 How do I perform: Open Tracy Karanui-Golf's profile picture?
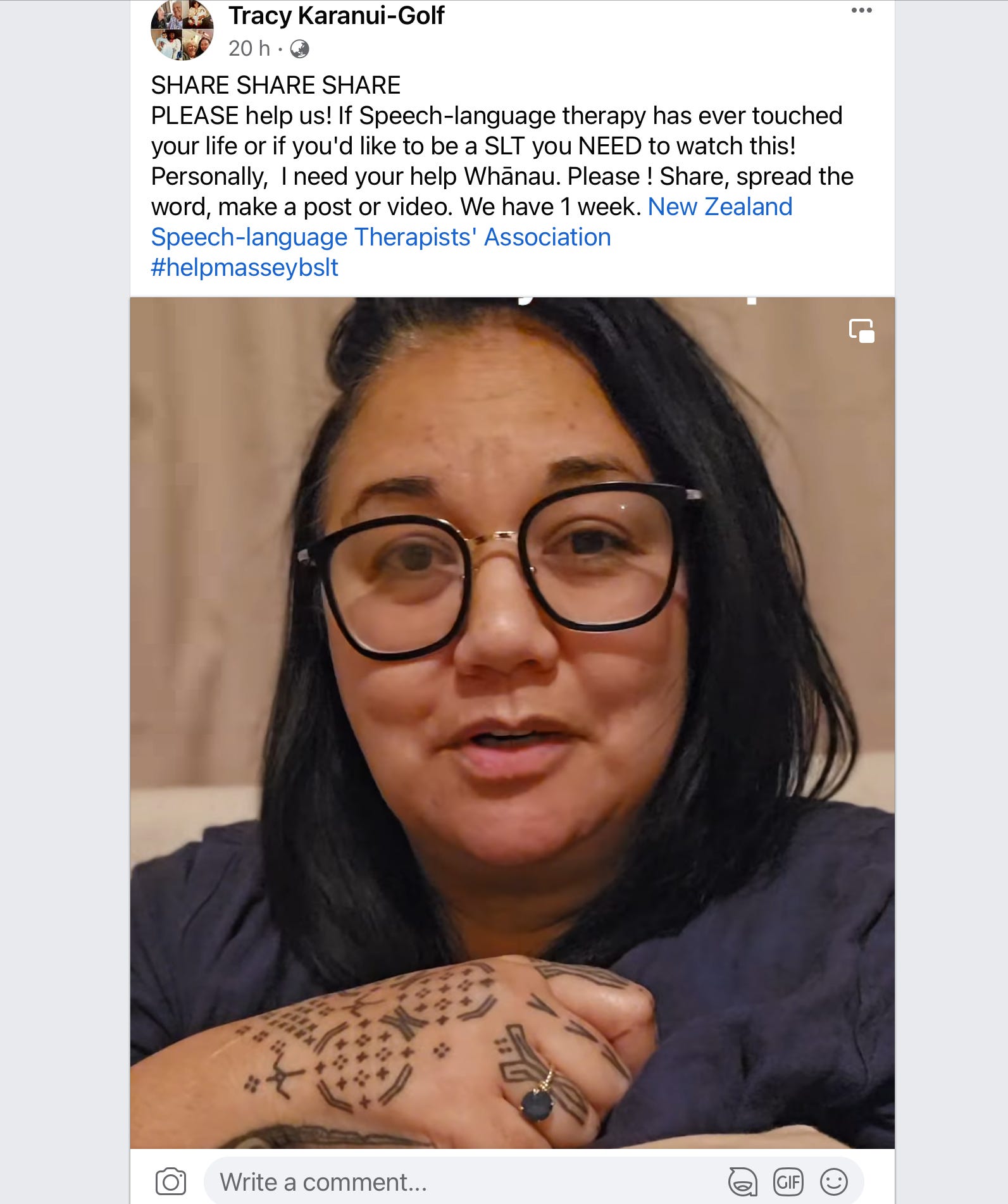pyautogui.click(x=182, y=29)
